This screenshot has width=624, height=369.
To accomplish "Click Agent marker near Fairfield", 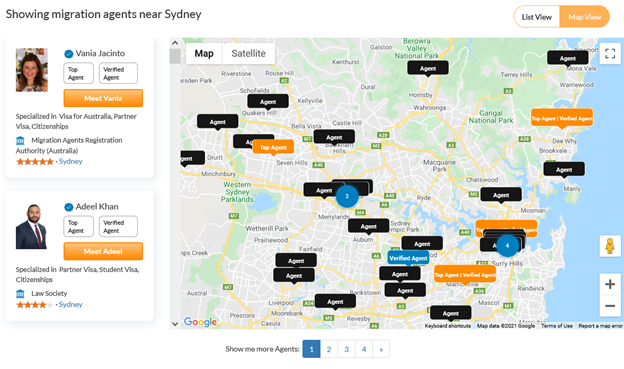I will pyautogui.click(x=296, y=261).
